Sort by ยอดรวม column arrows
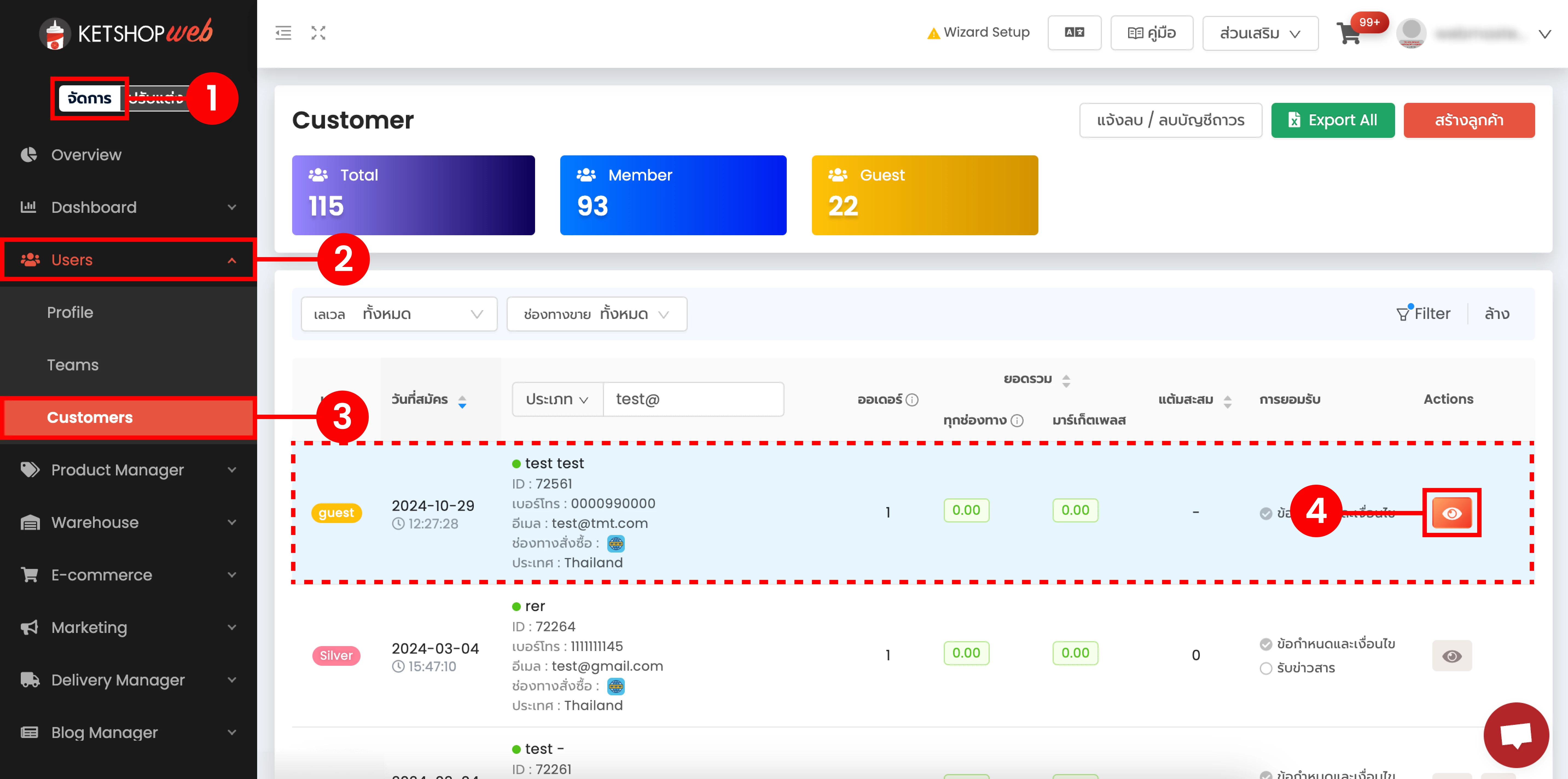 (x=1066, y=381)
